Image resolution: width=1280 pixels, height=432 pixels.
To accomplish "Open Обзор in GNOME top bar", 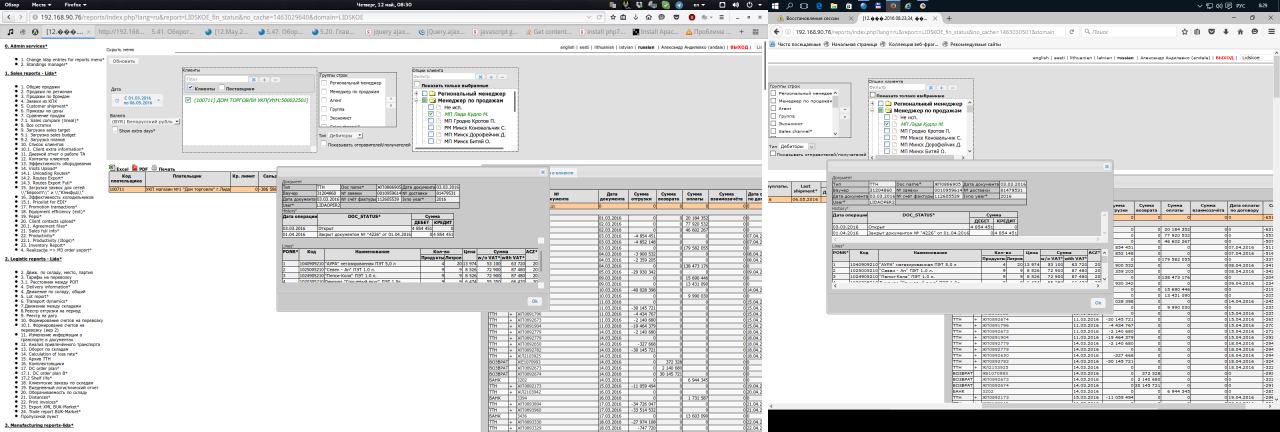I will pyautogui.click(x=12, y=5).
